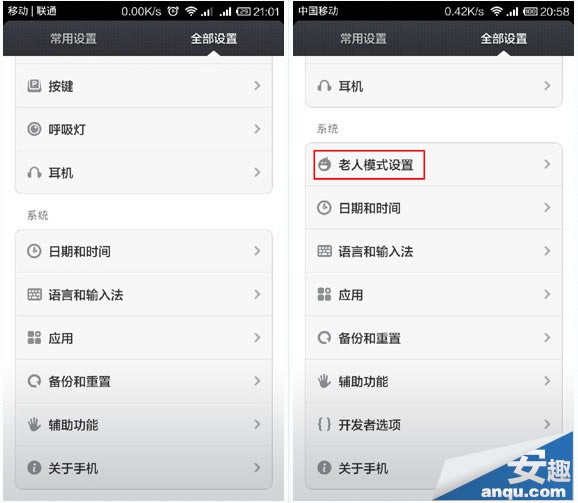Tap the 开发者选项 braces icon
Screen dimensions: 578x503
(324, 425)
